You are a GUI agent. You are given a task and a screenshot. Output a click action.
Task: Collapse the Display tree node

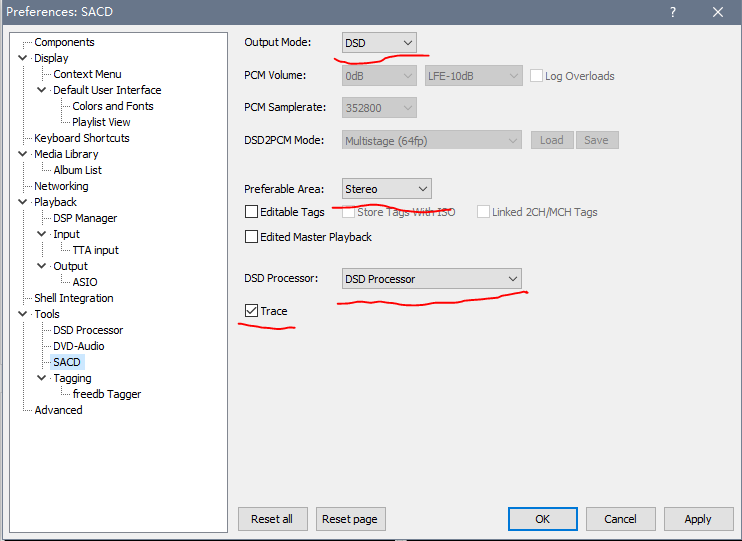tap(23, 58)
